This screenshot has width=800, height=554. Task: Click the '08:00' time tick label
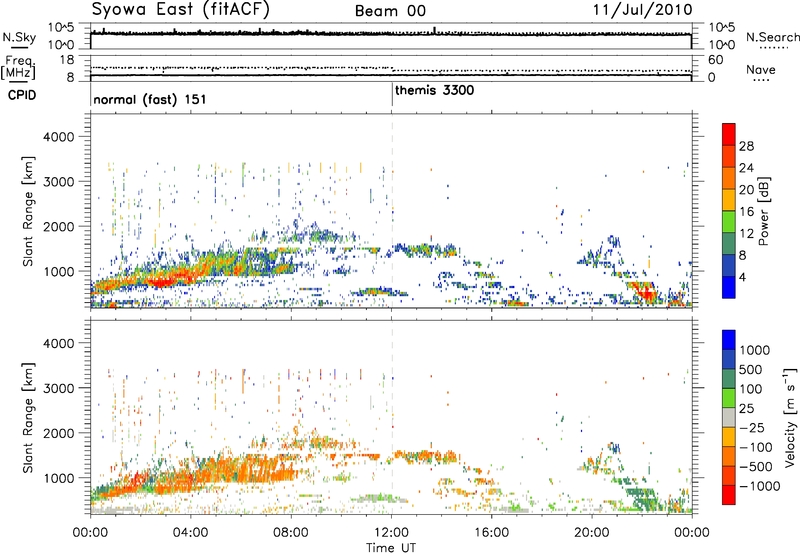click(291, 533)
